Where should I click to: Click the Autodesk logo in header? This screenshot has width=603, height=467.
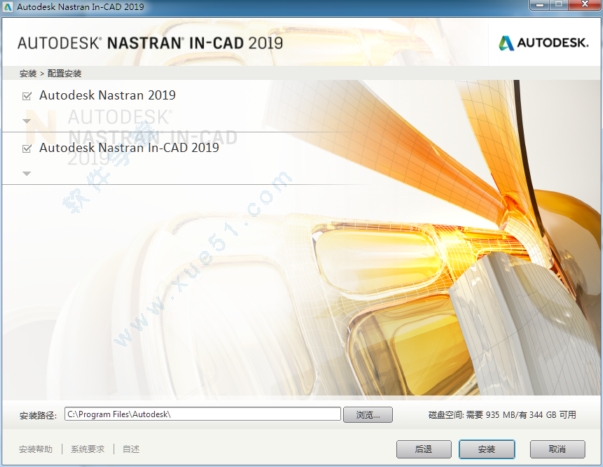pos(543,43)
